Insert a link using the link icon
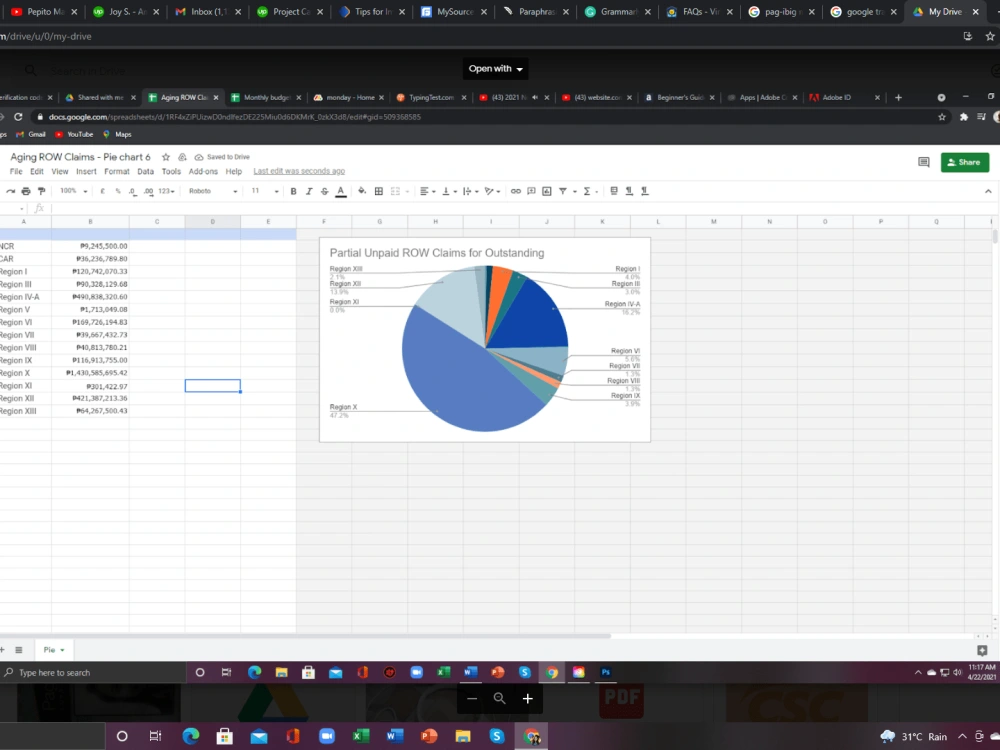The image size is (1000, 750). 515,191
